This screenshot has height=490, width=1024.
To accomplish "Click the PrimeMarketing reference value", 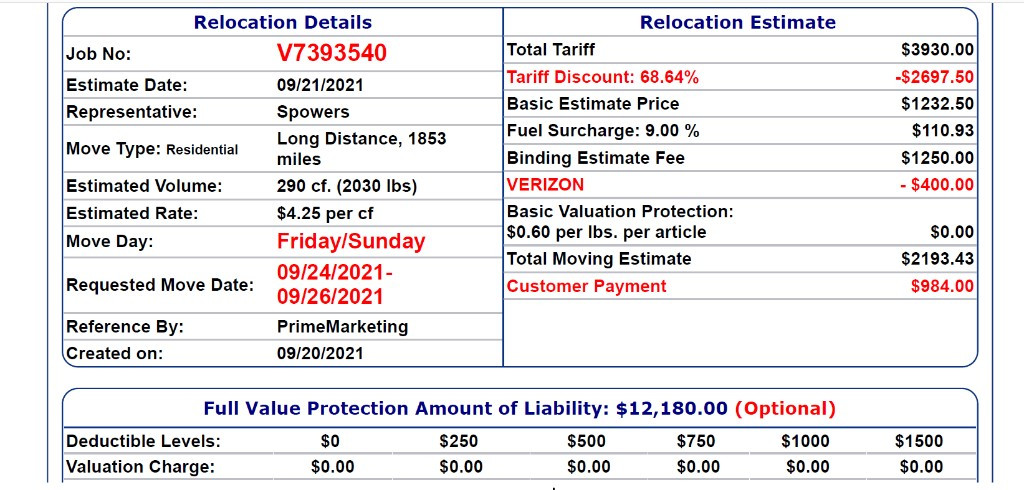I will [342, 327].
